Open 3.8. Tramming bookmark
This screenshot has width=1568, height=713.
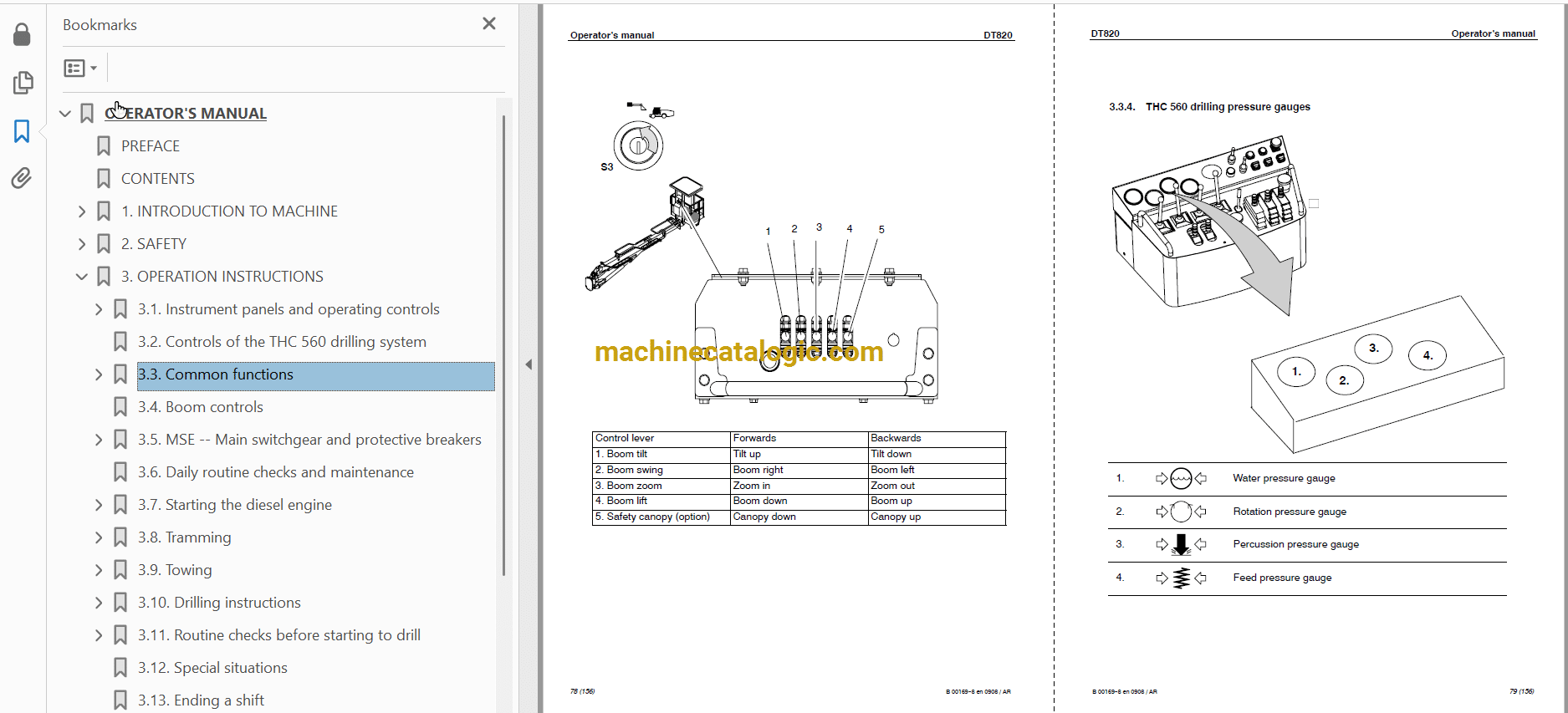point(185,537)
